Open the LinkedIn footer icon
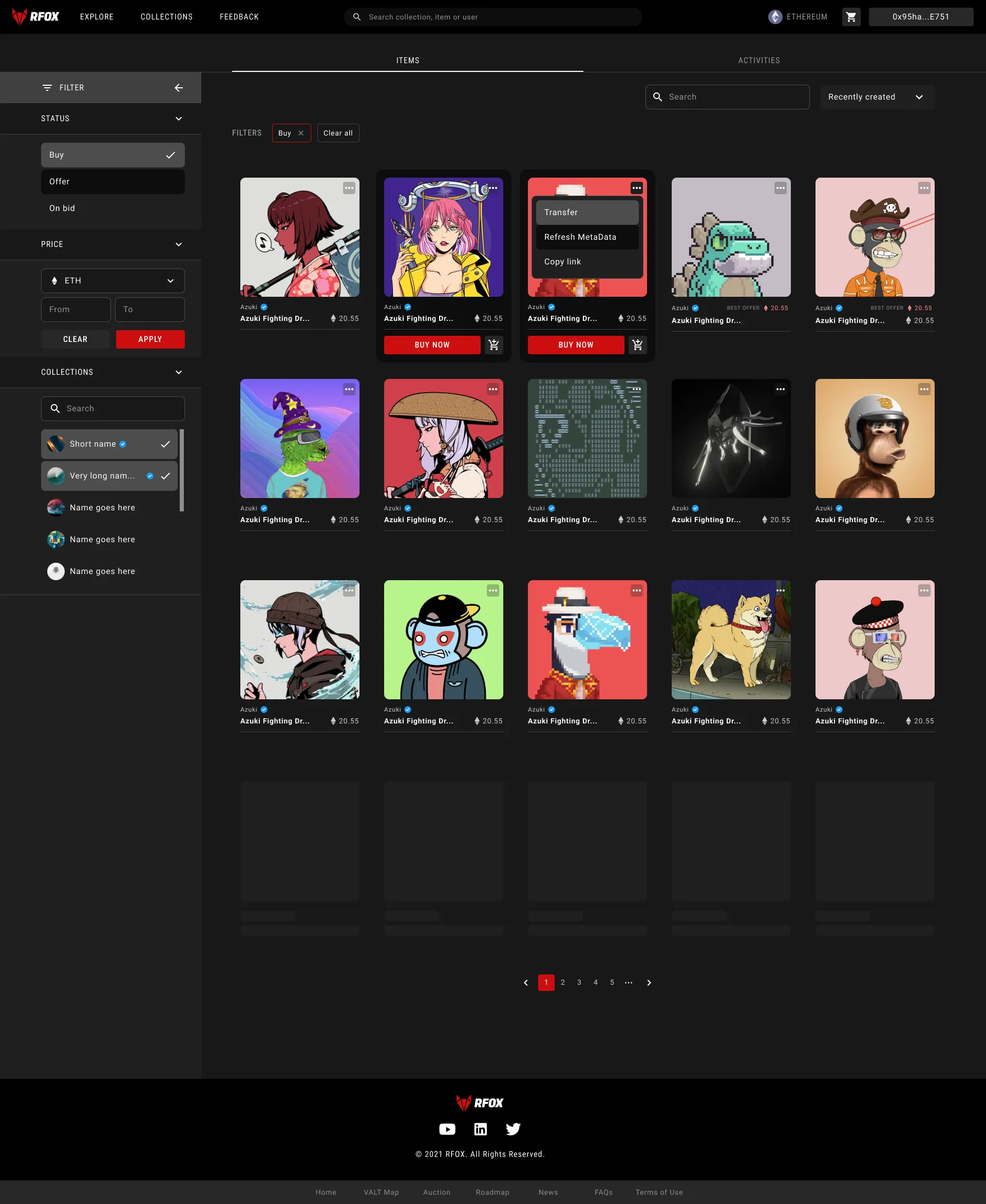Image resolution: width=986 pixels, height=1204 pixels. 480,1129
